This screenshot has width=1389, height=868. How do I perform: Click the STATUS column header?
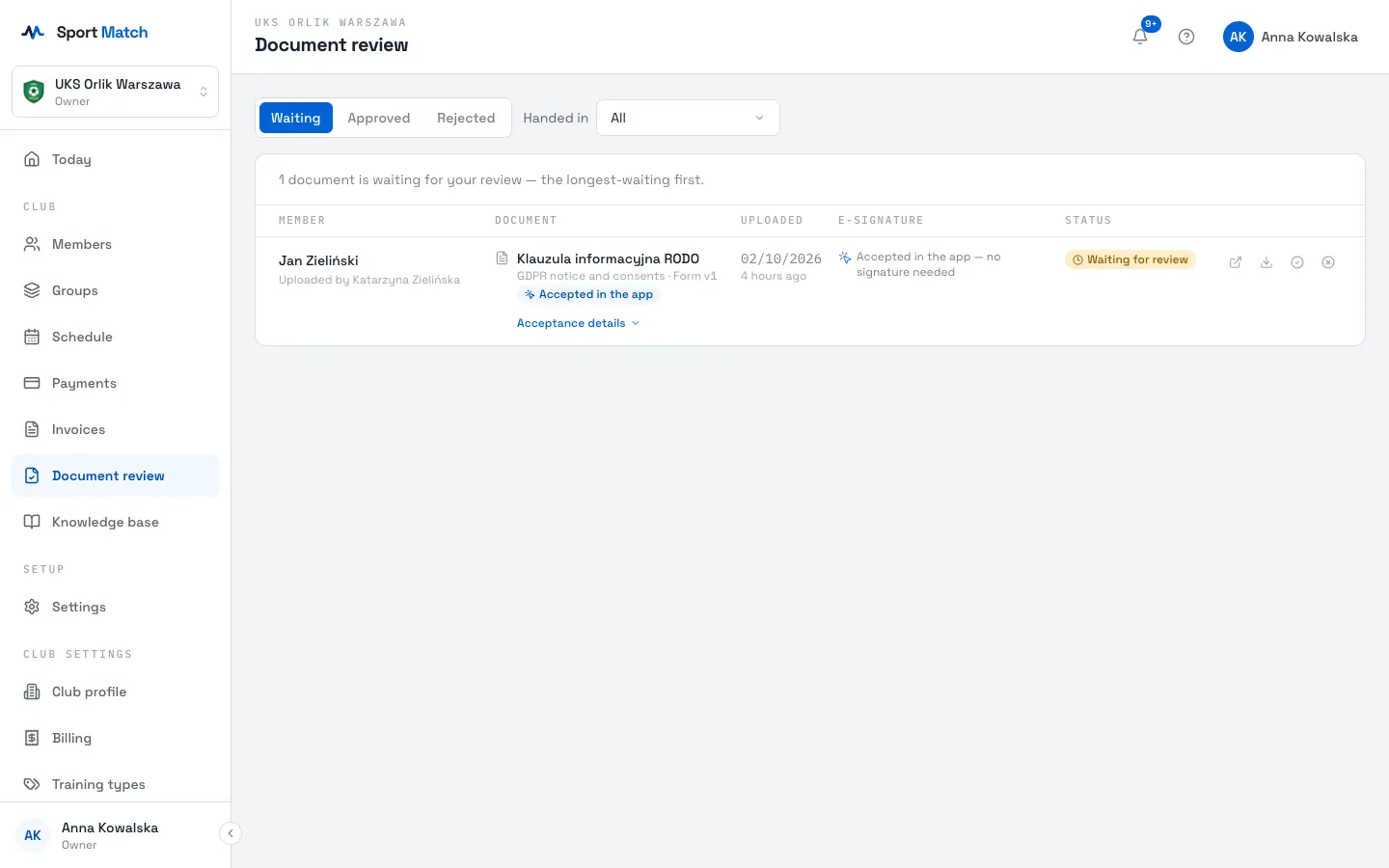(1088, 220)
